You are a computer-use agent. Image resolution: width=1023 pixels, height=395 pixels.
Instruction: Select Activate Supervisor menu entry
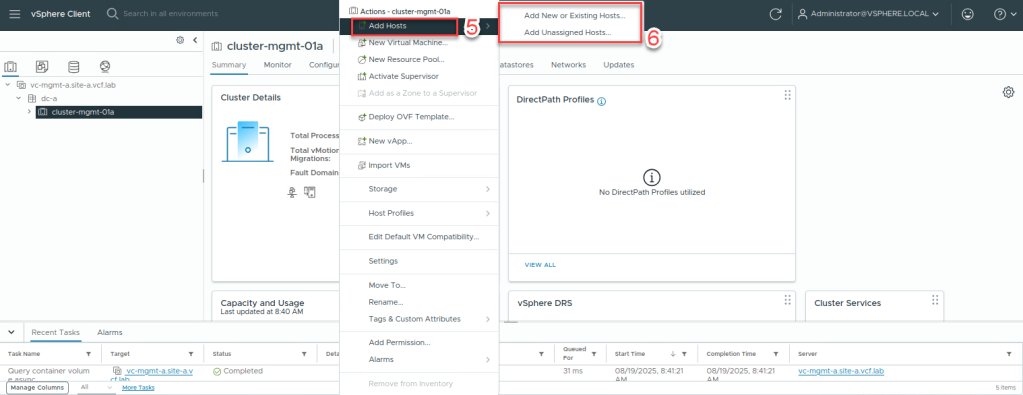pyautogui.click(x=403, y=76)
